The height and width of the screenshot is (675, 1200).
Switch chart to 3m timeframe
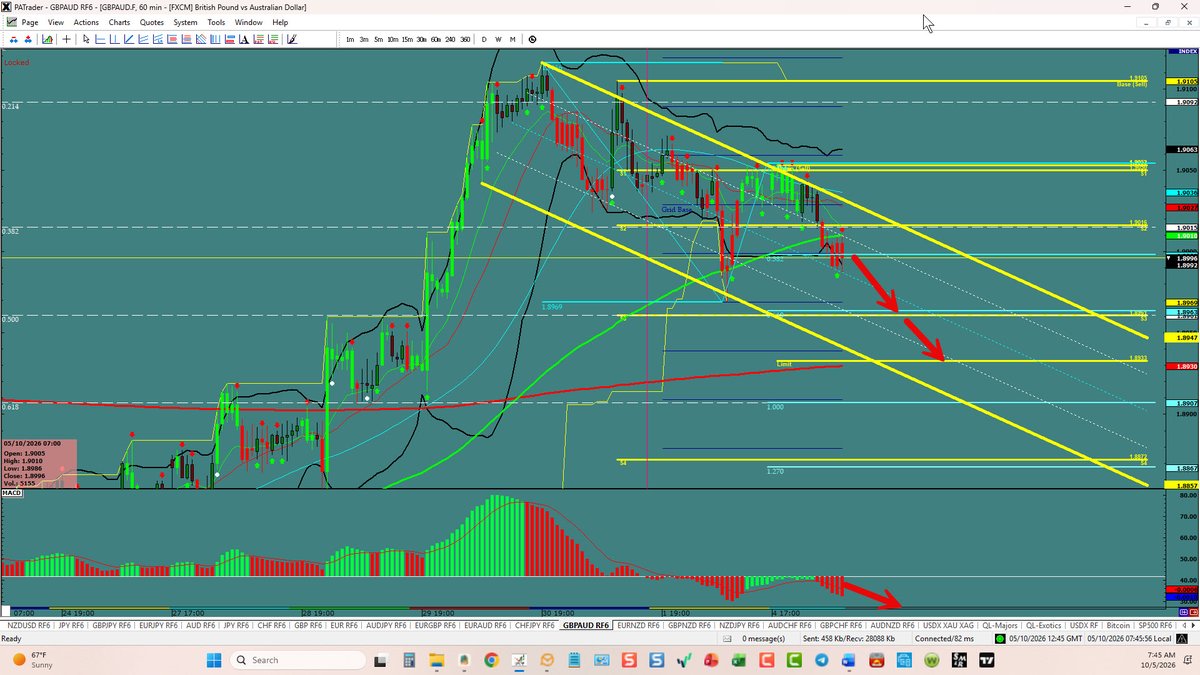[x=364, y=39]
